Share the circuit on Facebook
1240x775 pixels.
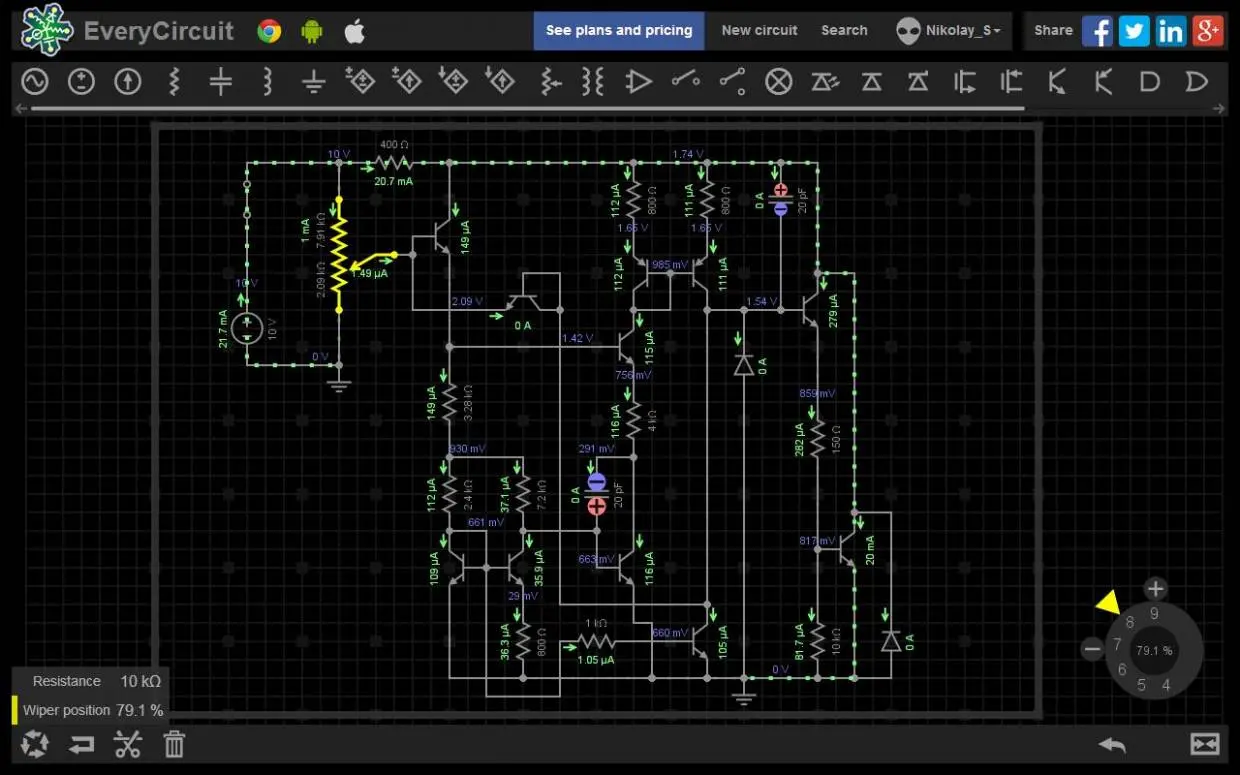pos(1097,31)
